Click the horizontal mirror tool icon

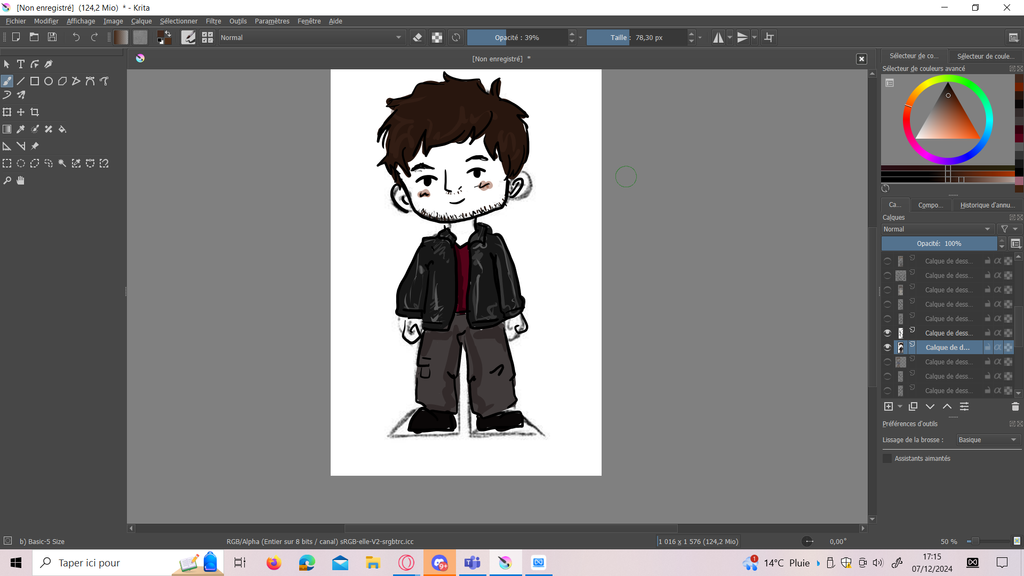click(718, 37)
